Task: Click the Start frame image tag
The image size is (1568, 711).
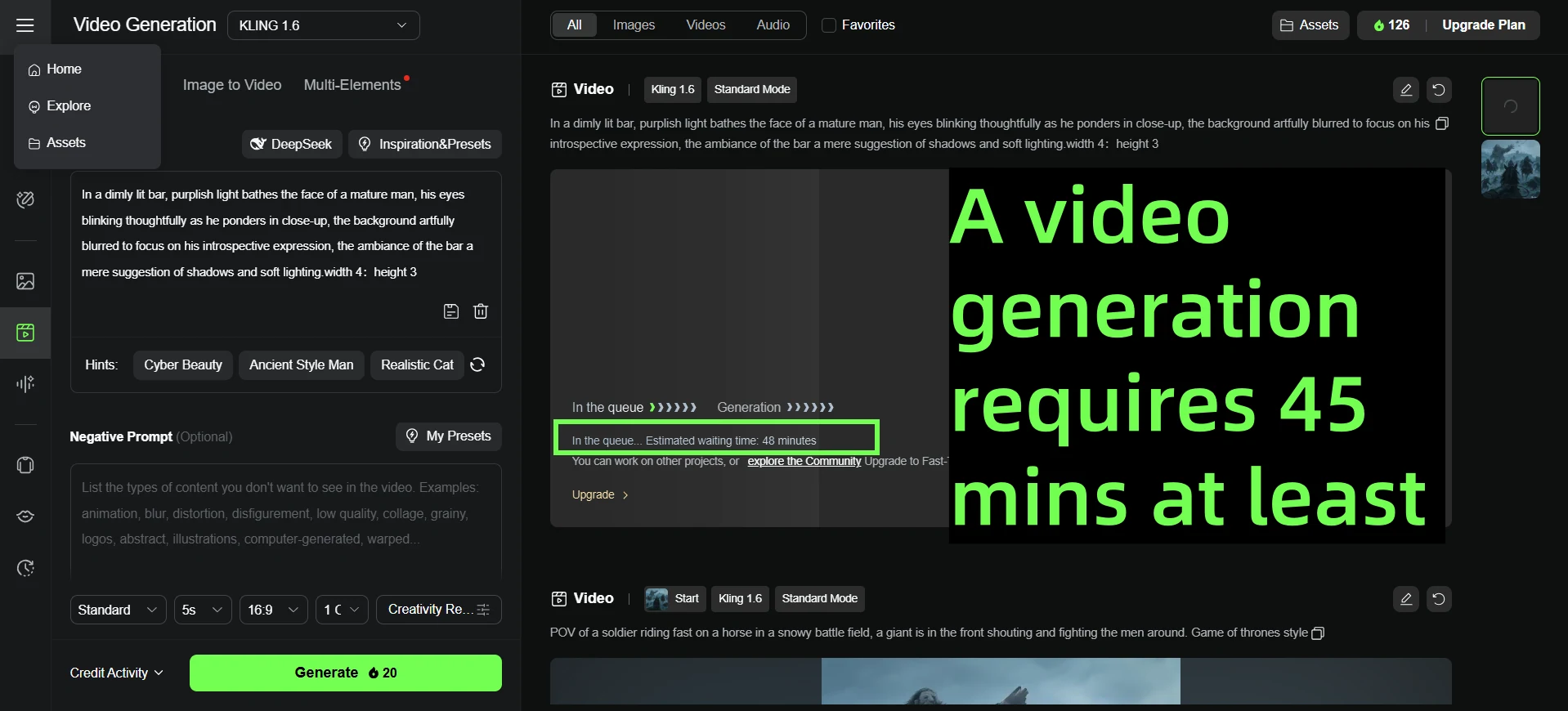Action: [674, 599]
